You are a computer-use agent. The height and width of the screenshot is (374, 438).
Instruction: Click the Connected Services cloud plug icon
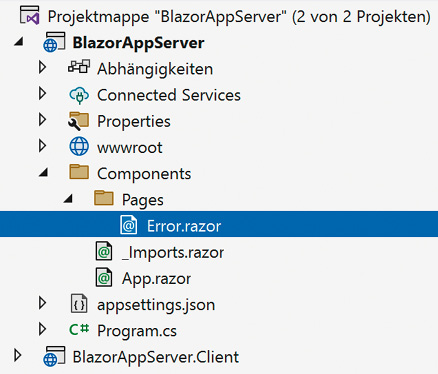coord(79,95)
